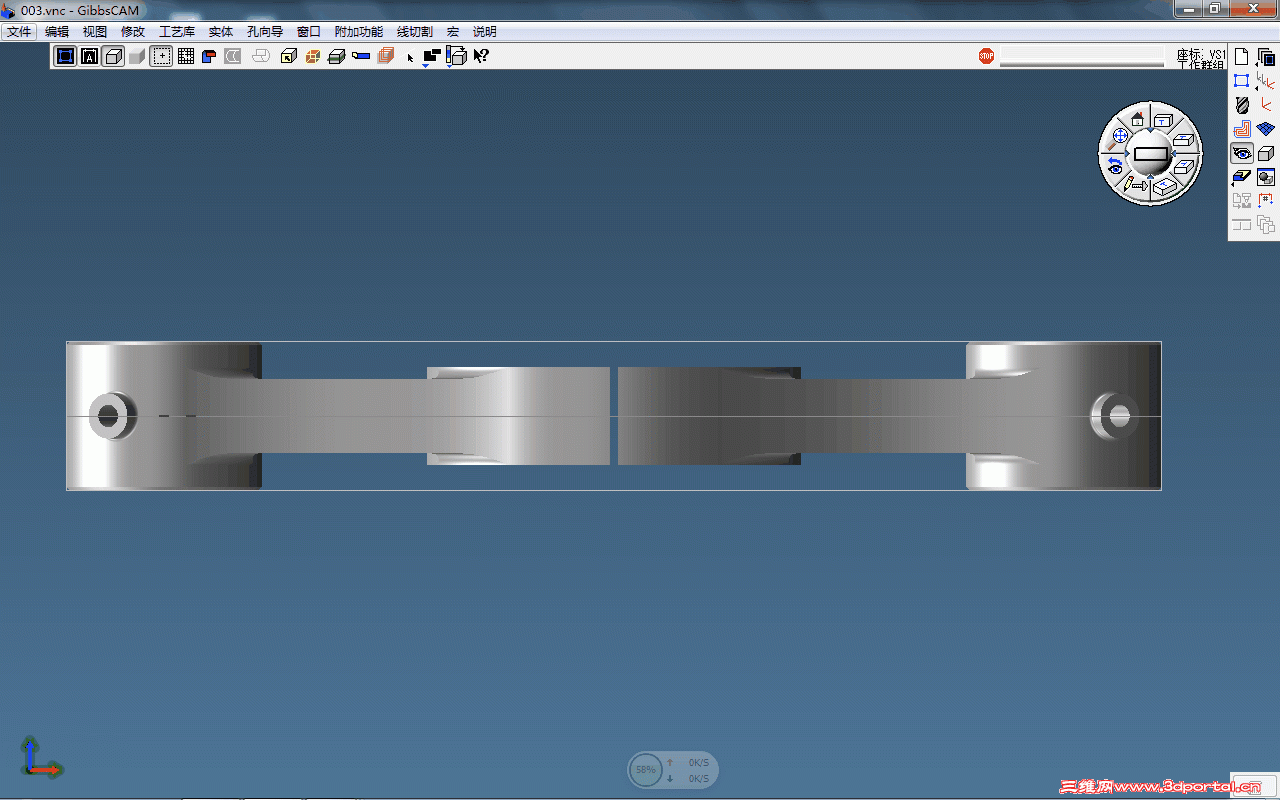Select the top view cube on dial
The height and width of the screenshot is (800, 1280).
[1163, 120]
